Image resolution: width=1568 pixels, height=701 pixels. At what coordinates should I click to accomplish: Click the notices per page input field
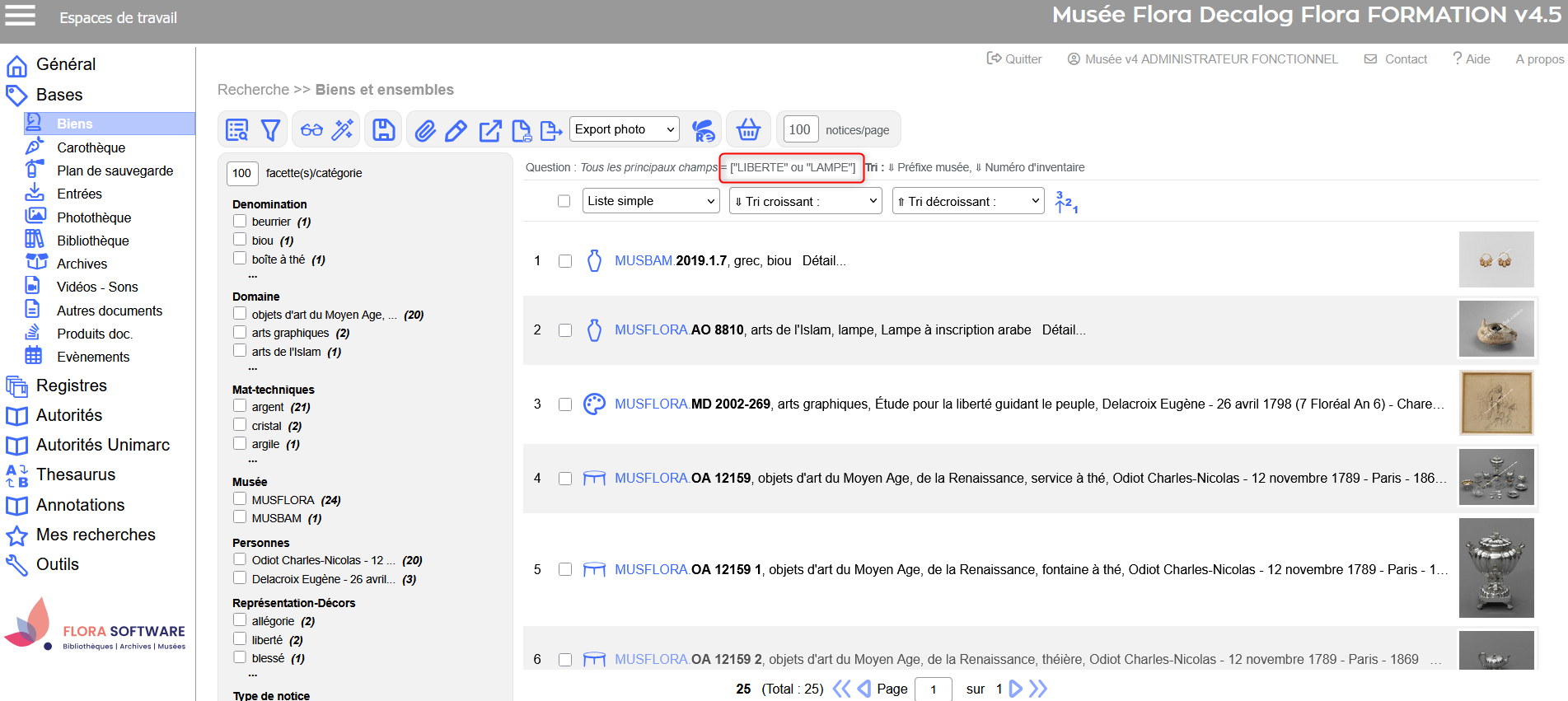pos(799,129)
